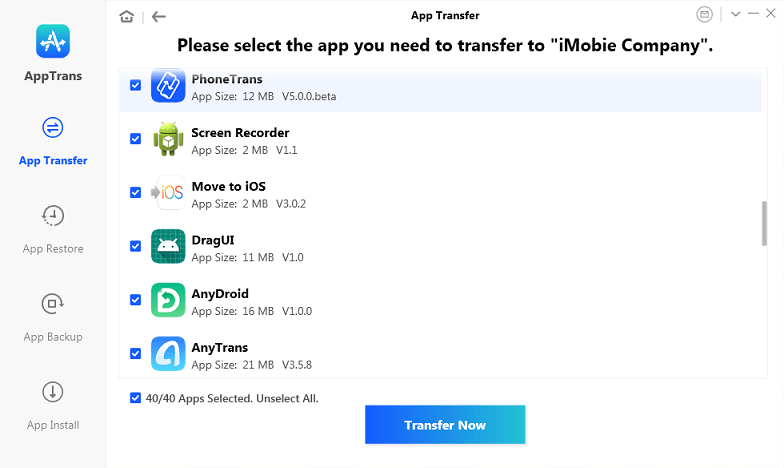Uncheck the Move to iOS checkbox
This screenshot has width=784, height=468.
coord(136,192)
